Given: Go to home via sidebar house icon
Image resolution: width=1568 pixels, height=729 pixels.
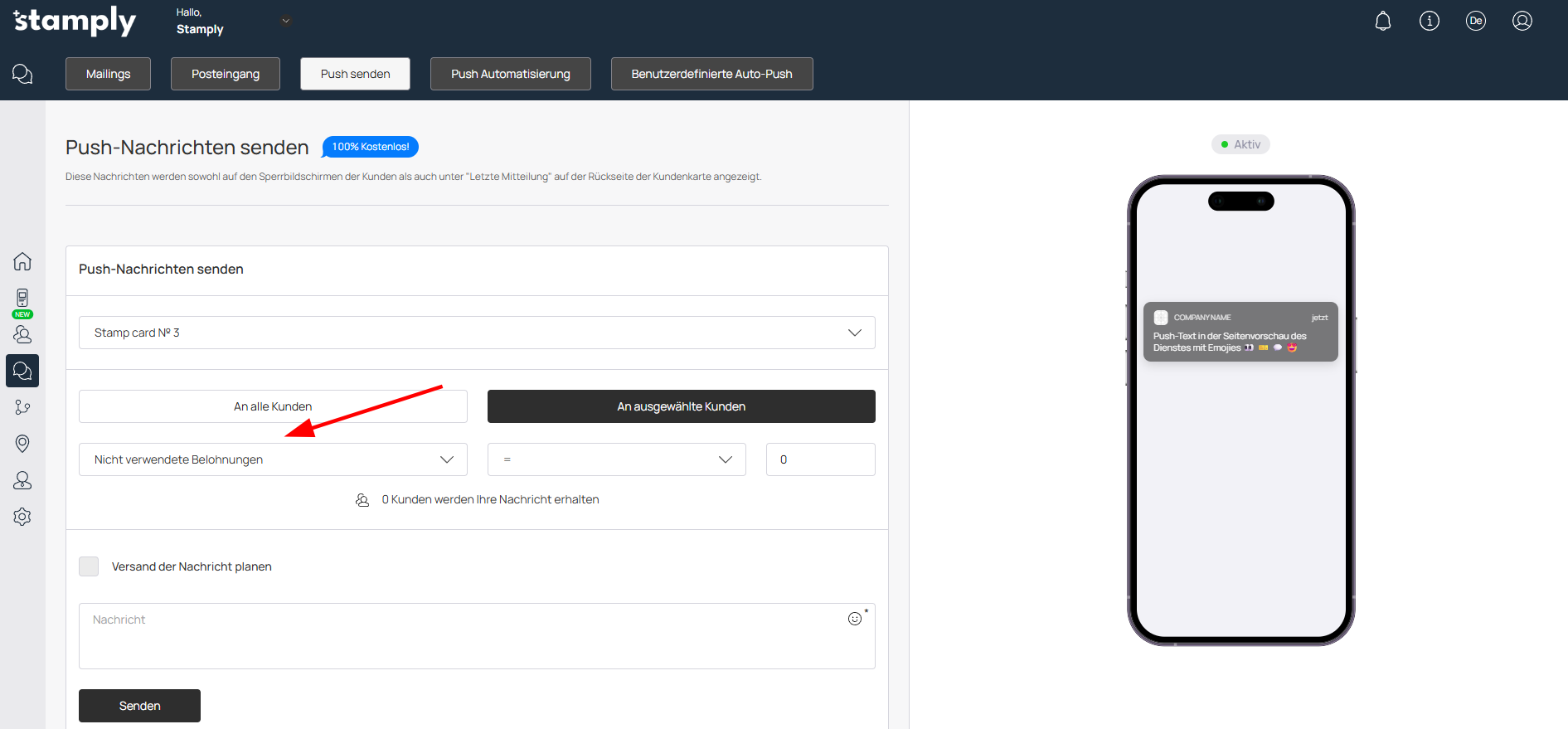Looking at the screenshot, I should pos(22,261).
